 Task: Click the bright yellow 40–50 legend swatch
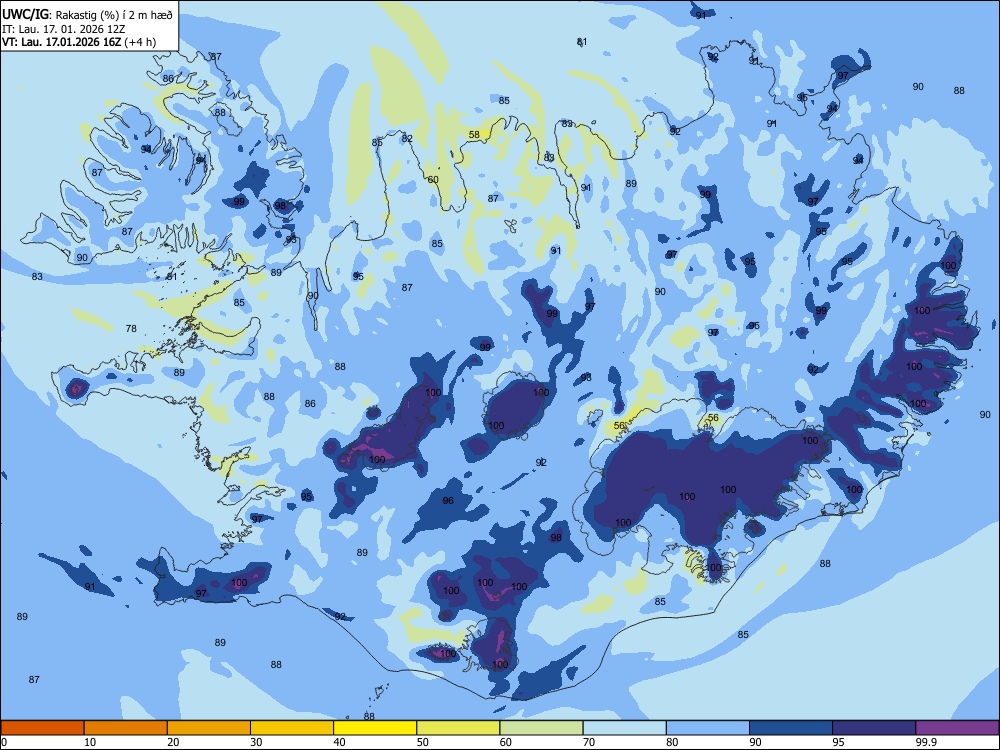point(375,728)
